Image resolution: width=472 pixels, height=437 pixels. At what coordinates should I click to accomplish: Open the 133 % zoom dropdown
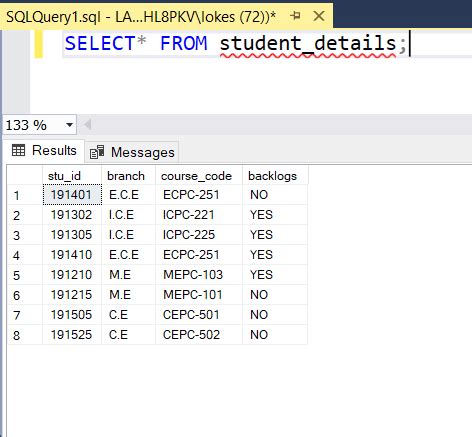69,125
